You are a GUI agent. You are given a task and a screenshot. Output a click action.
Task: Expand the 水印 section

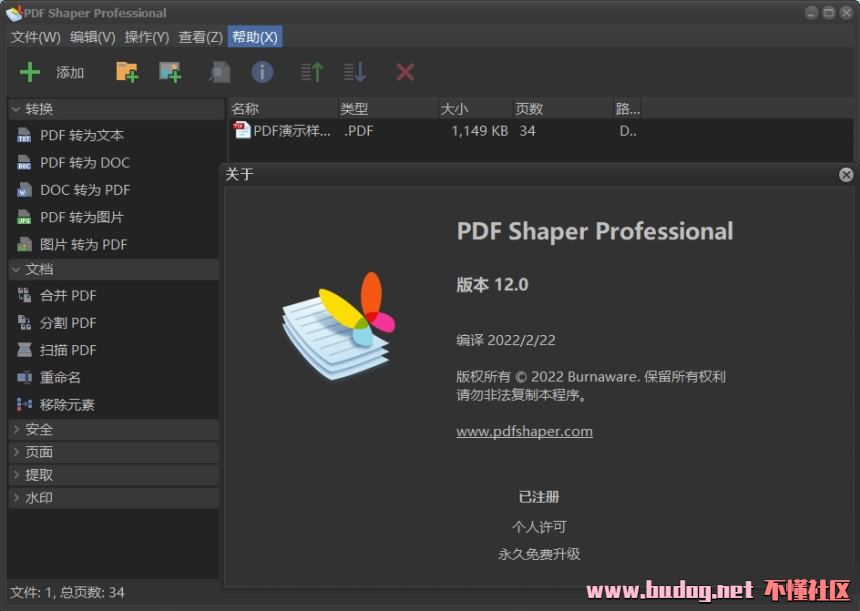pyautogui.click(x=16, y=497)
